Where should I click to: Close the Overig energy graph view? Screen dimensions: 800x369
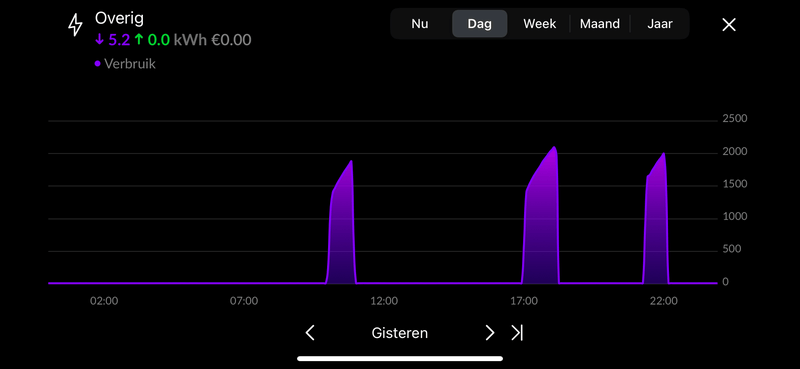click(729, 24)
